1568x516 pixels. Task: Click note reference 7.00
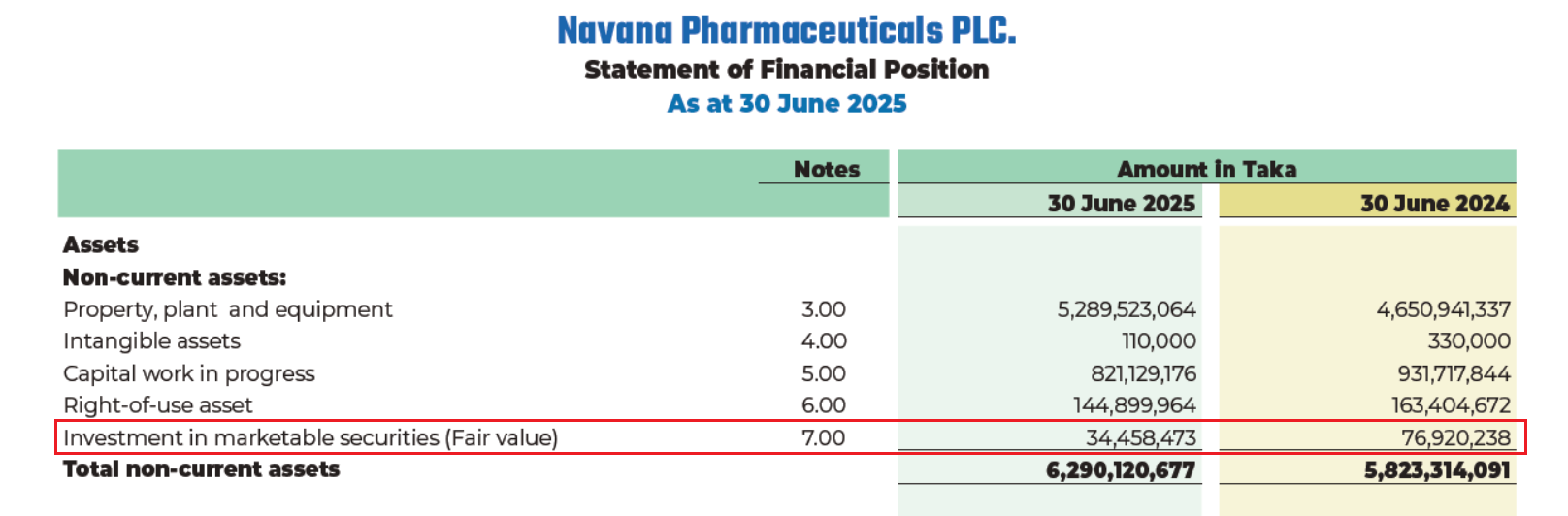823,438
